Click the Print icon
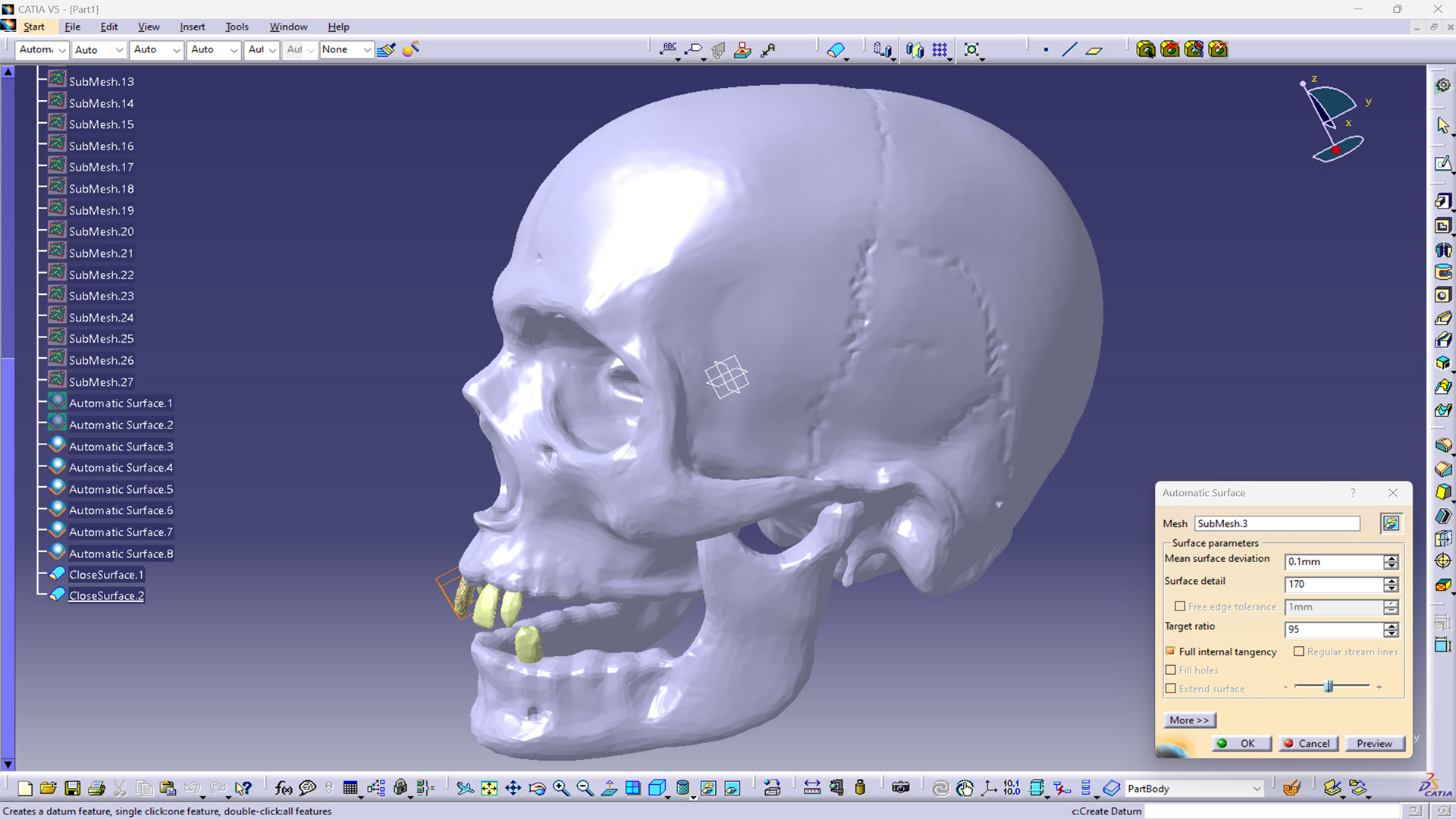The width and height of the screenshot is (1456, 819). click(96, 789)
